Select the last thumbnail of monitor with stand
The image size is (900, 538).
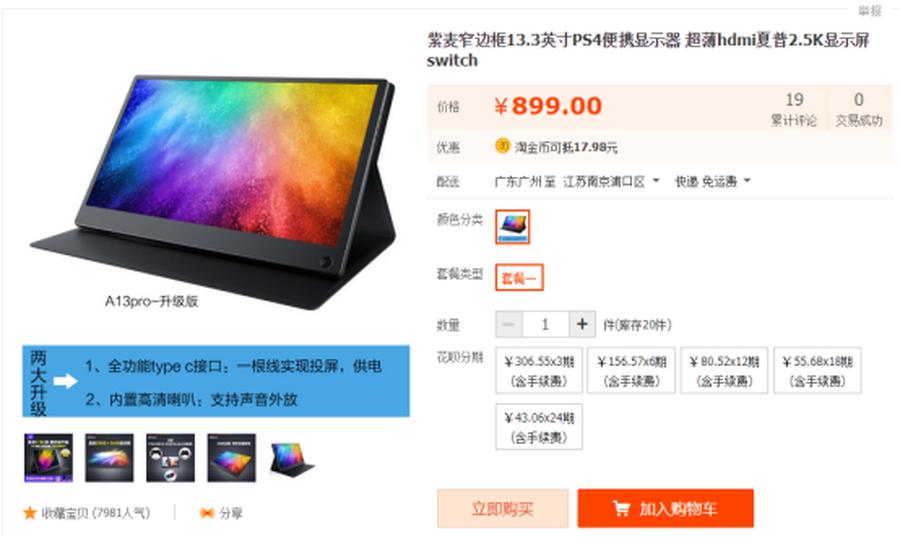click(293, 458)
